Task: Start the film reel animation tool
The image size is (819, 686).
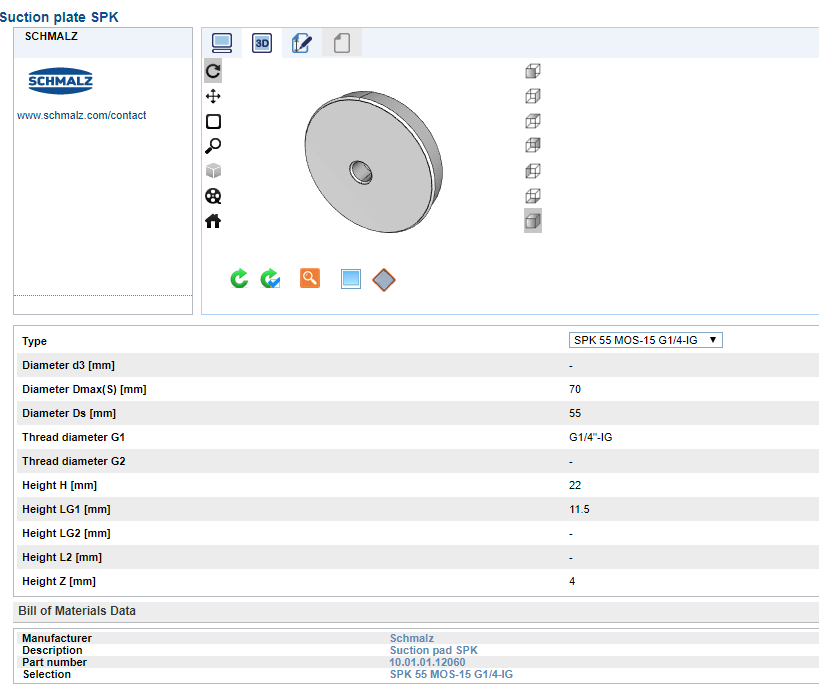Action: pyautogui.click(x=213, y=196)
